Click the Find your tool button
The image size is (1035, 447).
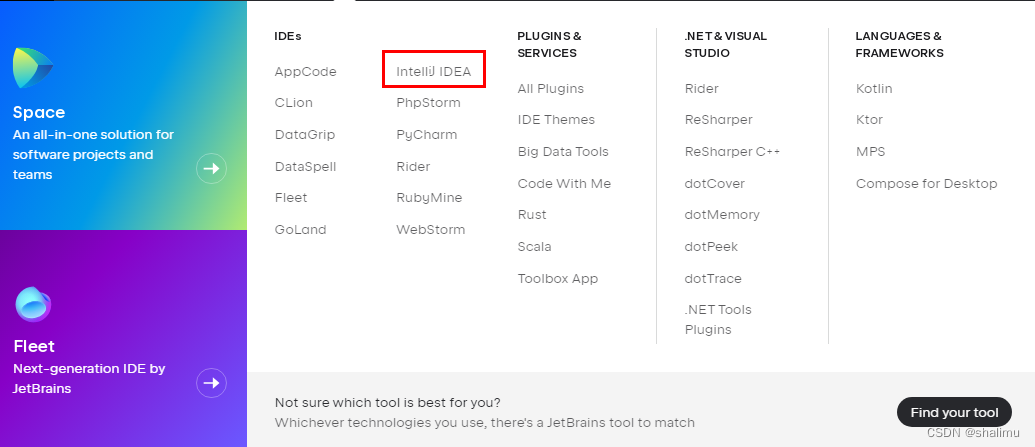(954, 413)
